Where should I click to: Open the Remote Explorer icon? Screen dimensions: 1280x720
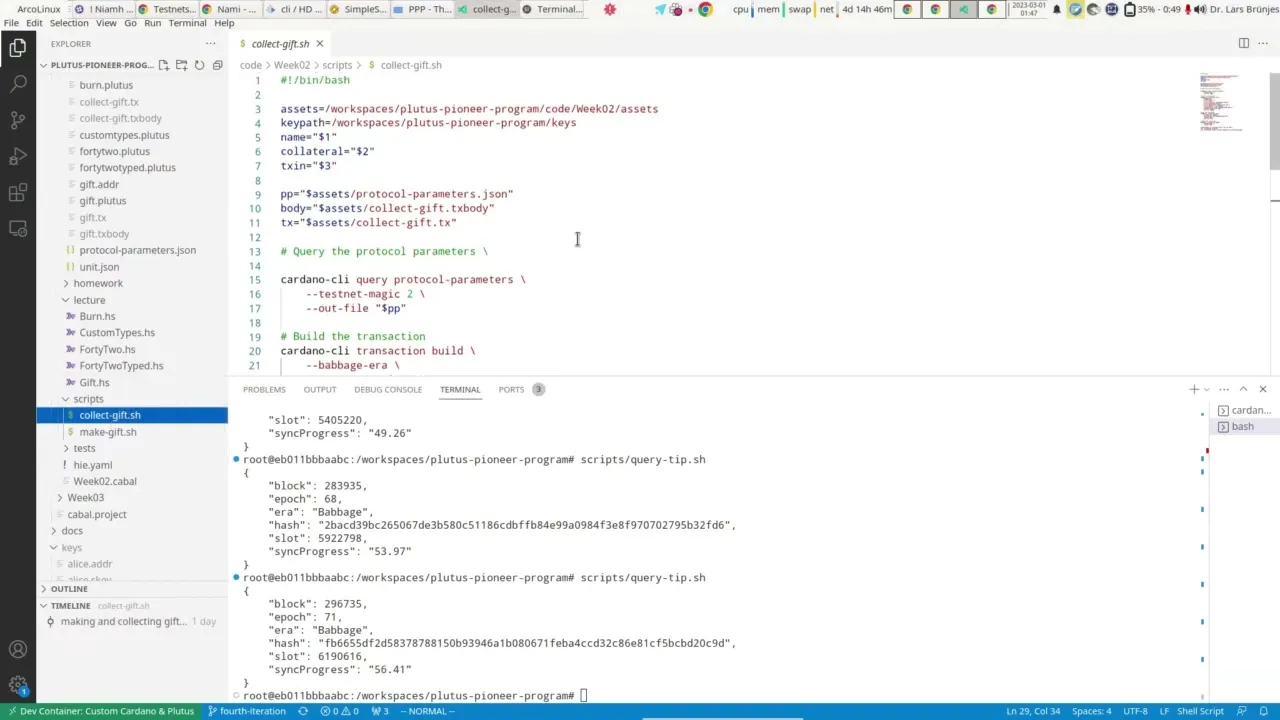click(x=17, y=229)
